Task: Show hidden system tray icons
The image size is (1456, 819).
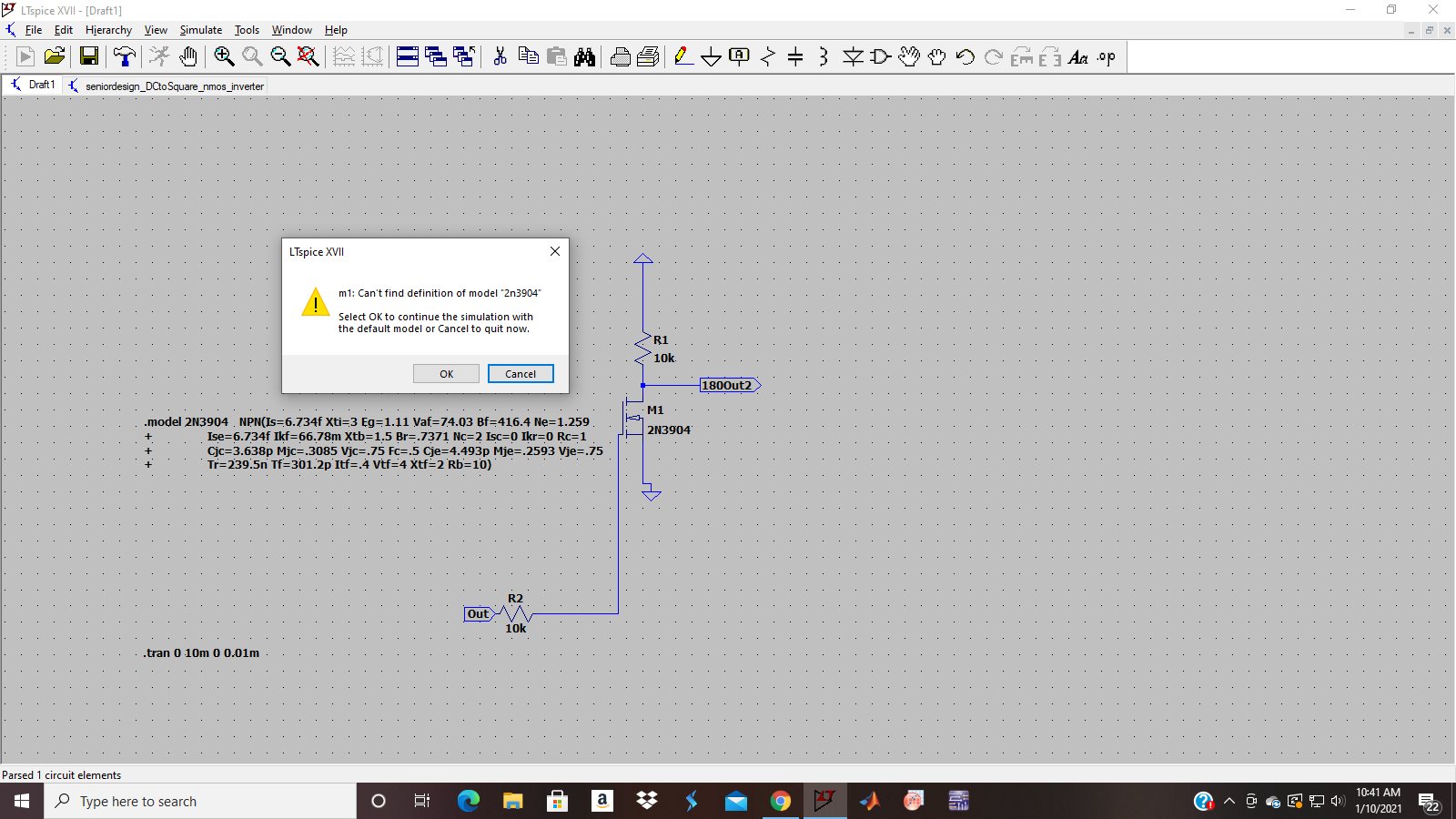Action: tap(1229, 801)
